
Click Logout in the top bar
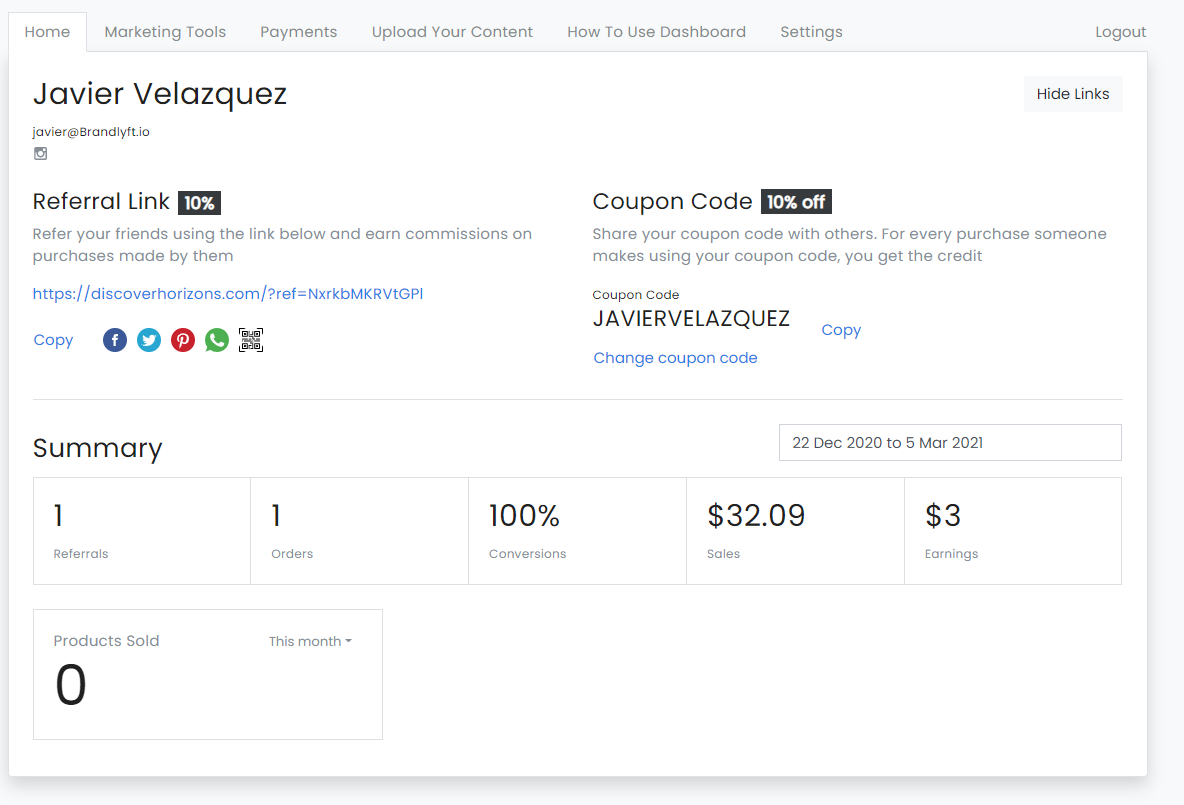tap(1120, 32)
